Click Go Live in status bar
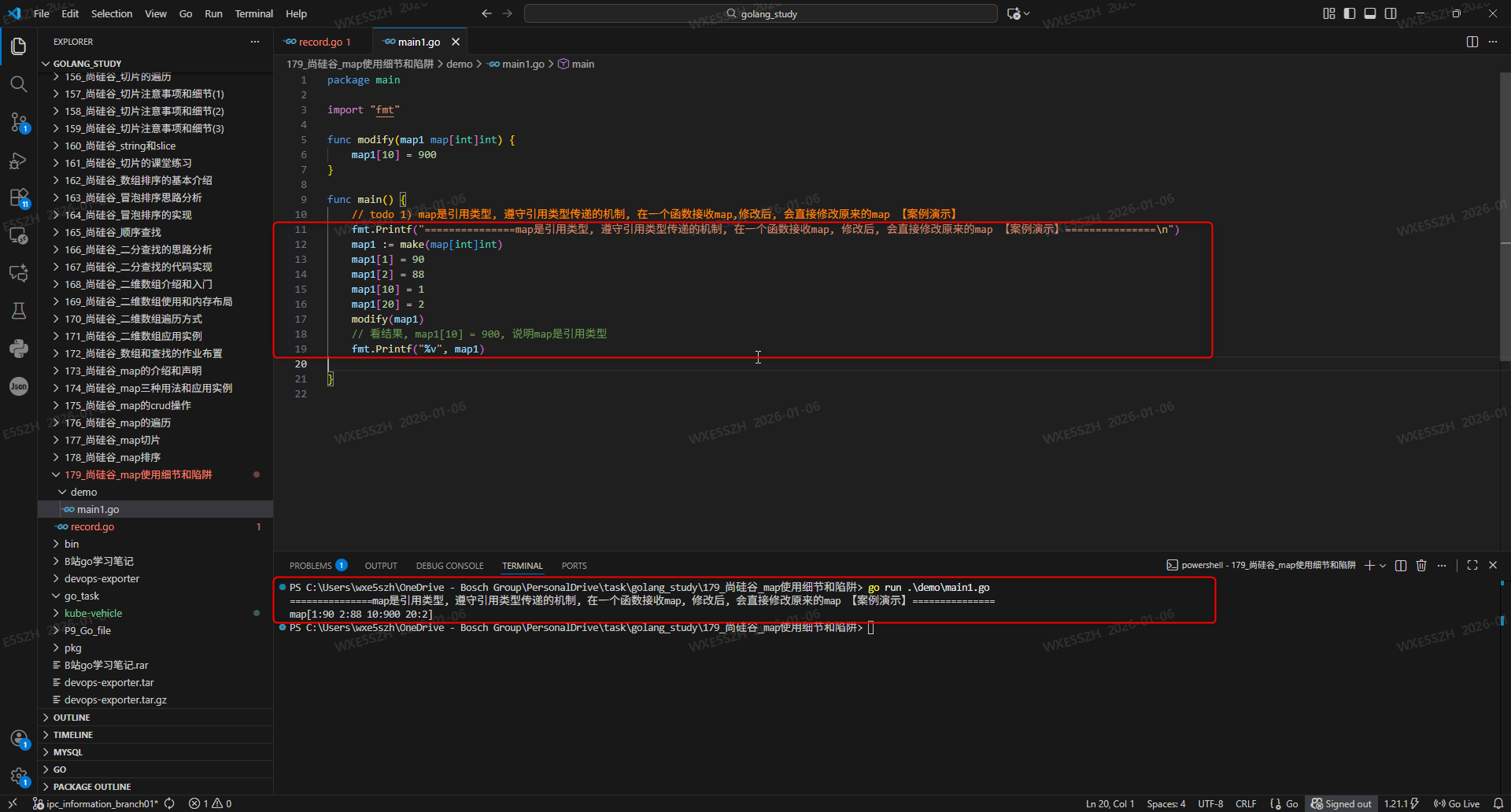1511x812 pixels. (1457, 804)
